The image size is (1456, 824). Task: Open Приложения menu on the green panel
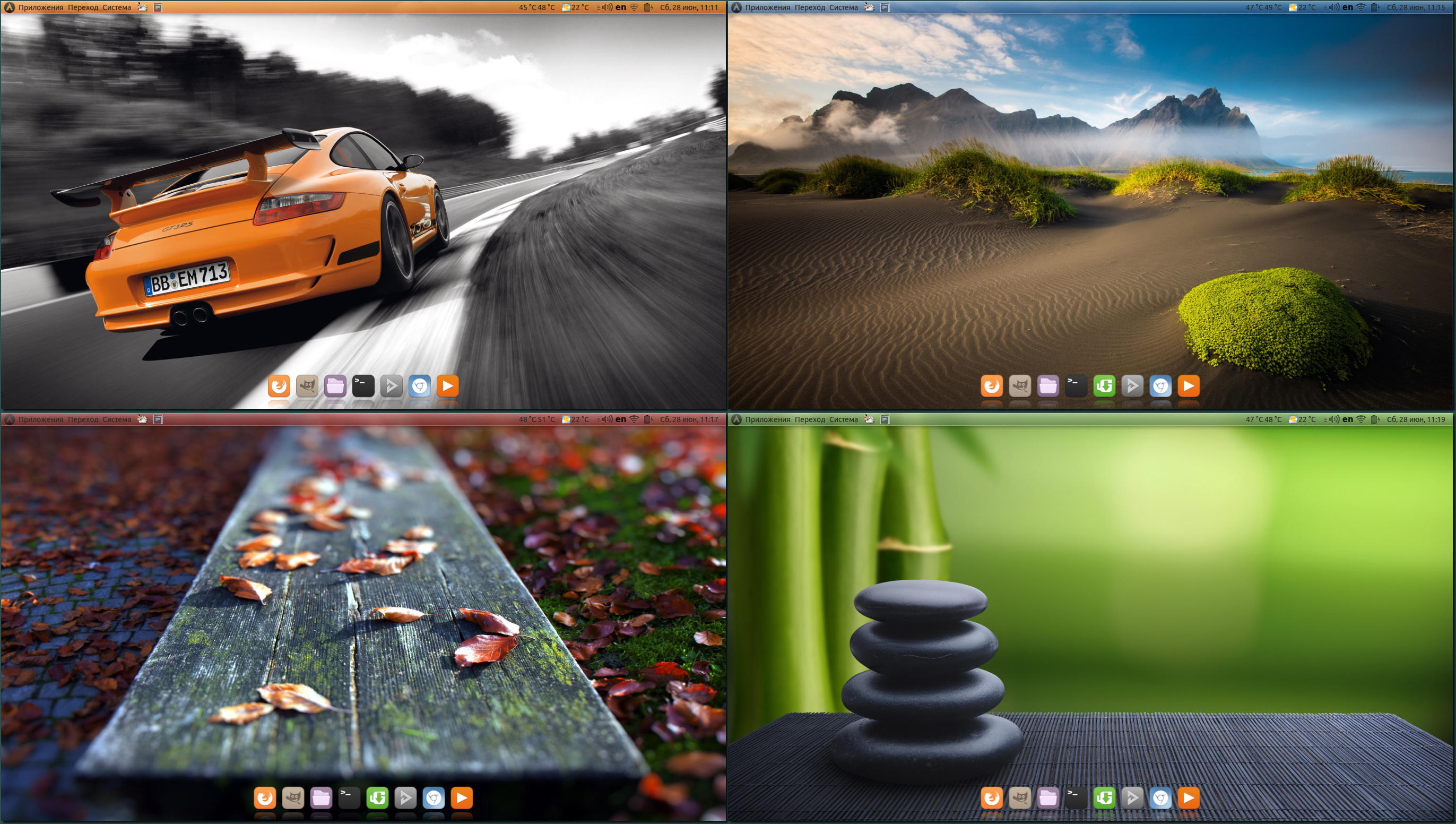coord(767,419)
